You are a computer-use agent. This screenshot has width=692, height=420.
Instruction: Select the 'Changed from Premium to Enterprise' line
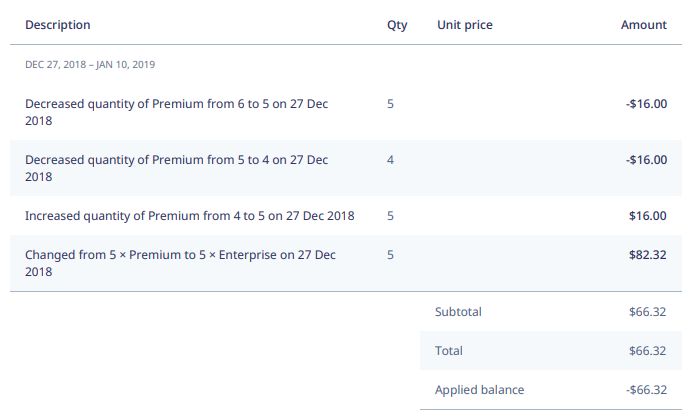click(346, 263)
